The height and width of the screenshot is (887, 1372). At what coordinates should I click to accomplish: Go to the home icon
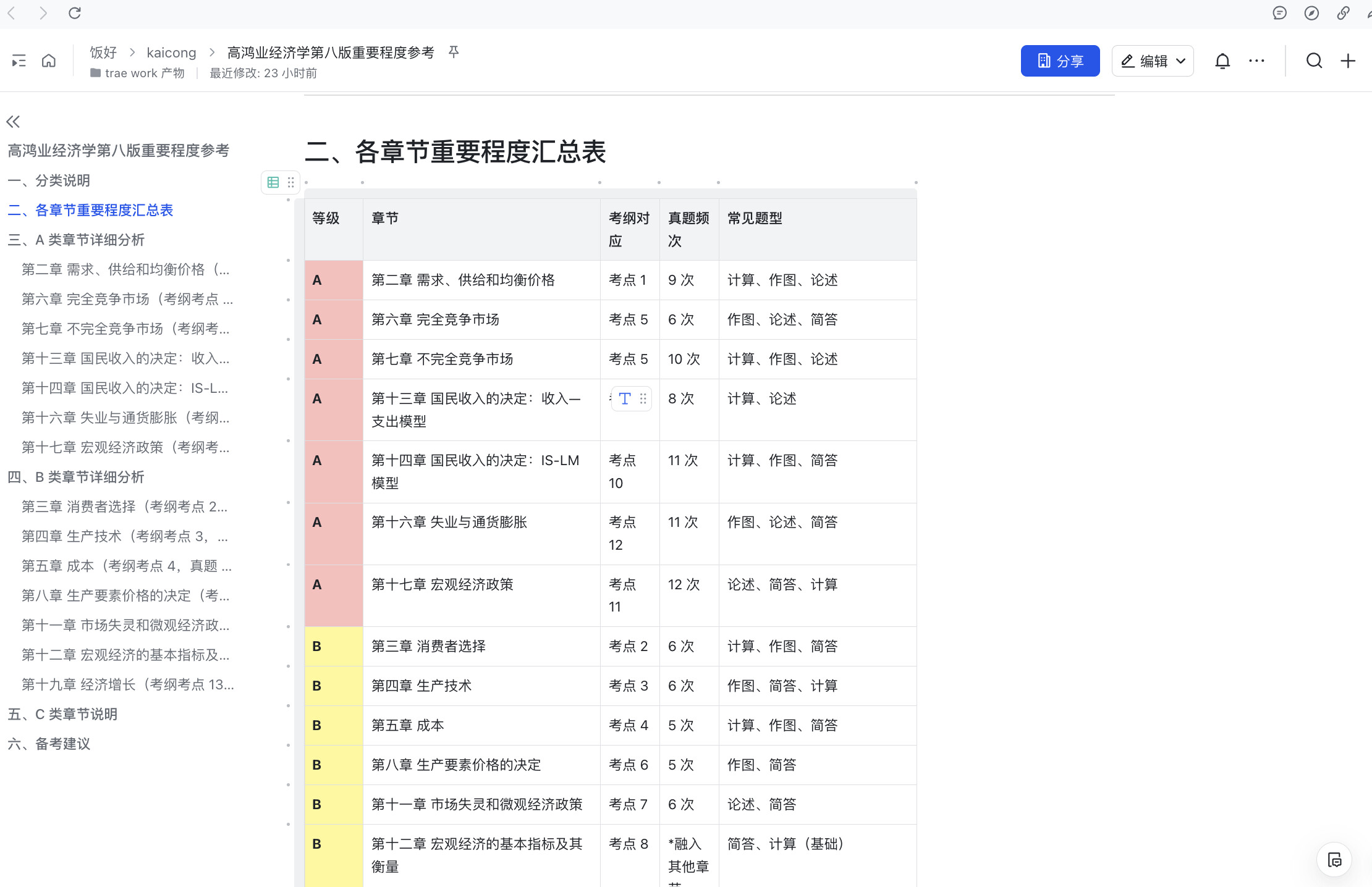49,61
